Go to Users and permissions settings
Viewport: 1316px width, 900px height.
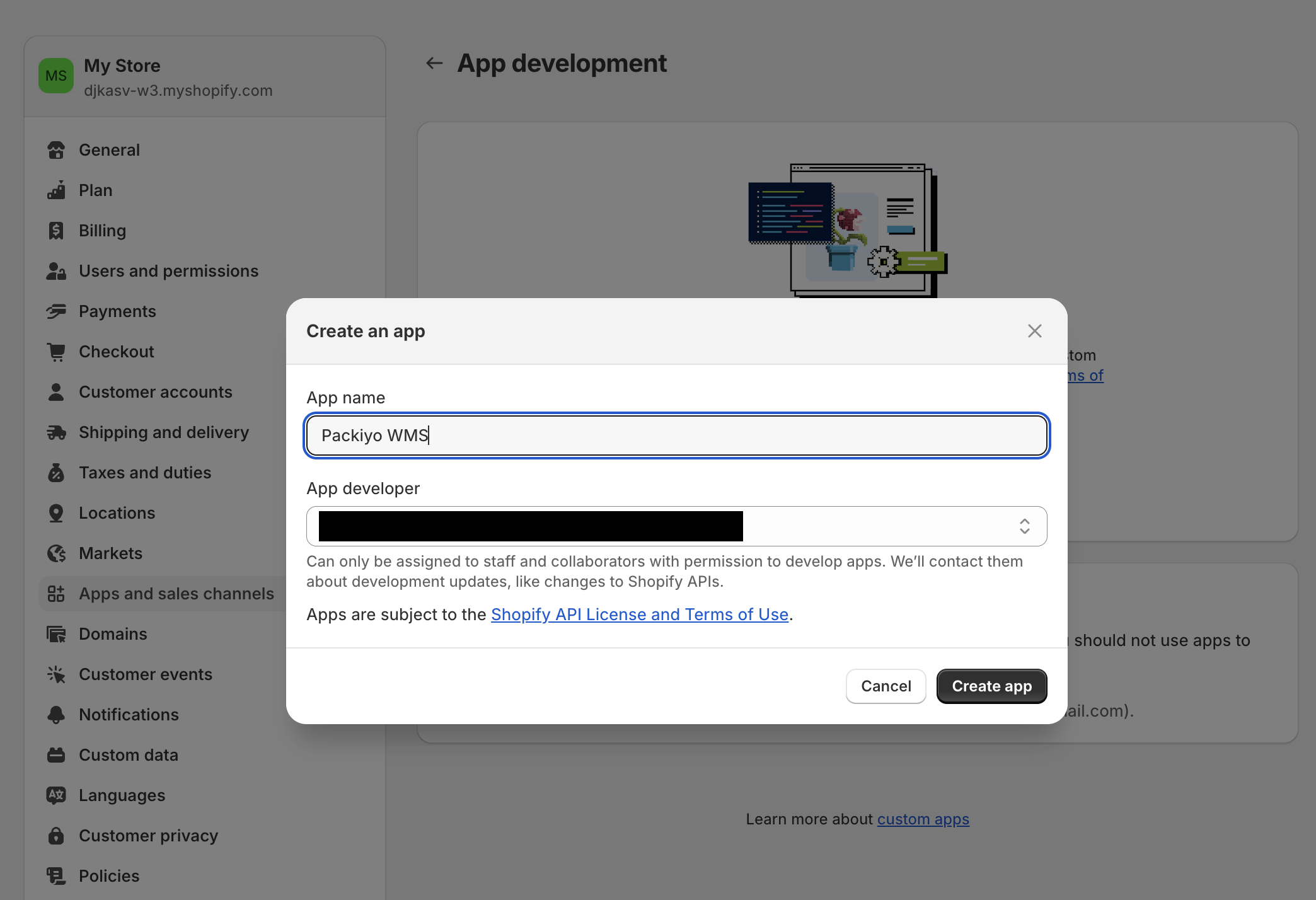168,271
